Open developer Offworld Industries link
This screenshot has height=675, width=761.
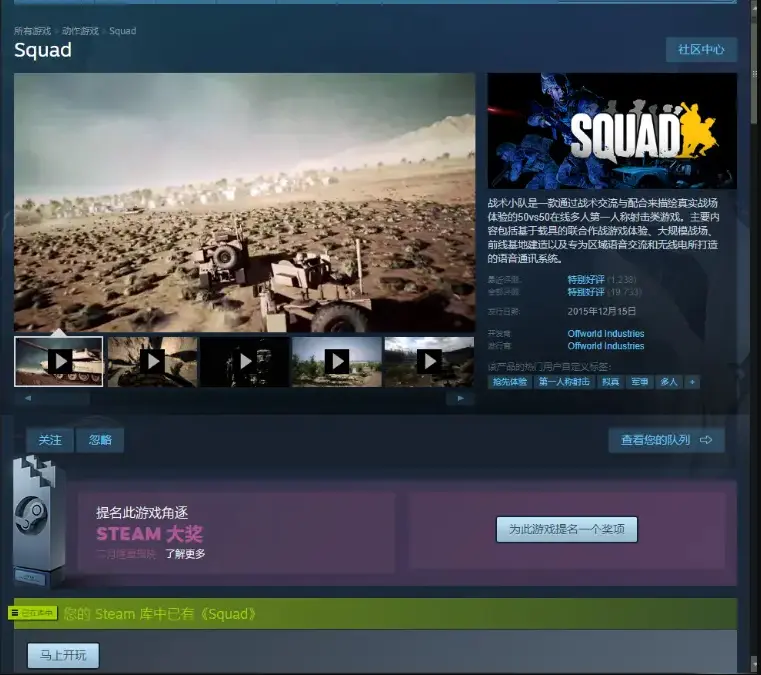point(606,333)
